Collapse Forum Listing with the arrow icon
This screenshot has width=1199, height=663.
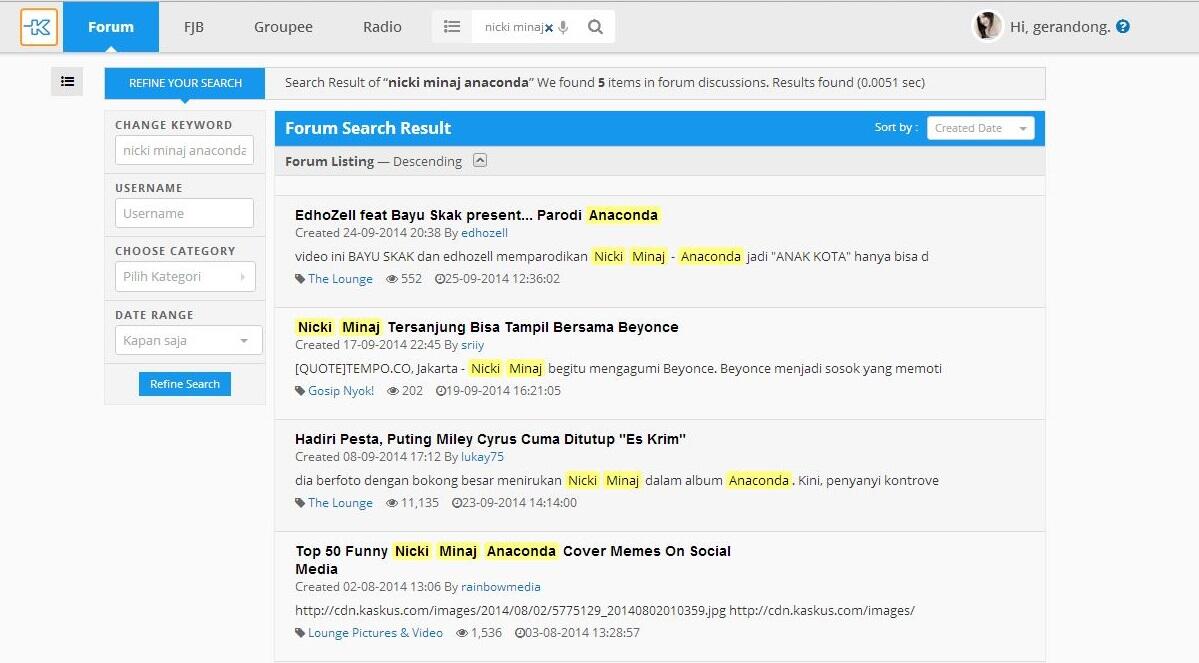point(479,161)
